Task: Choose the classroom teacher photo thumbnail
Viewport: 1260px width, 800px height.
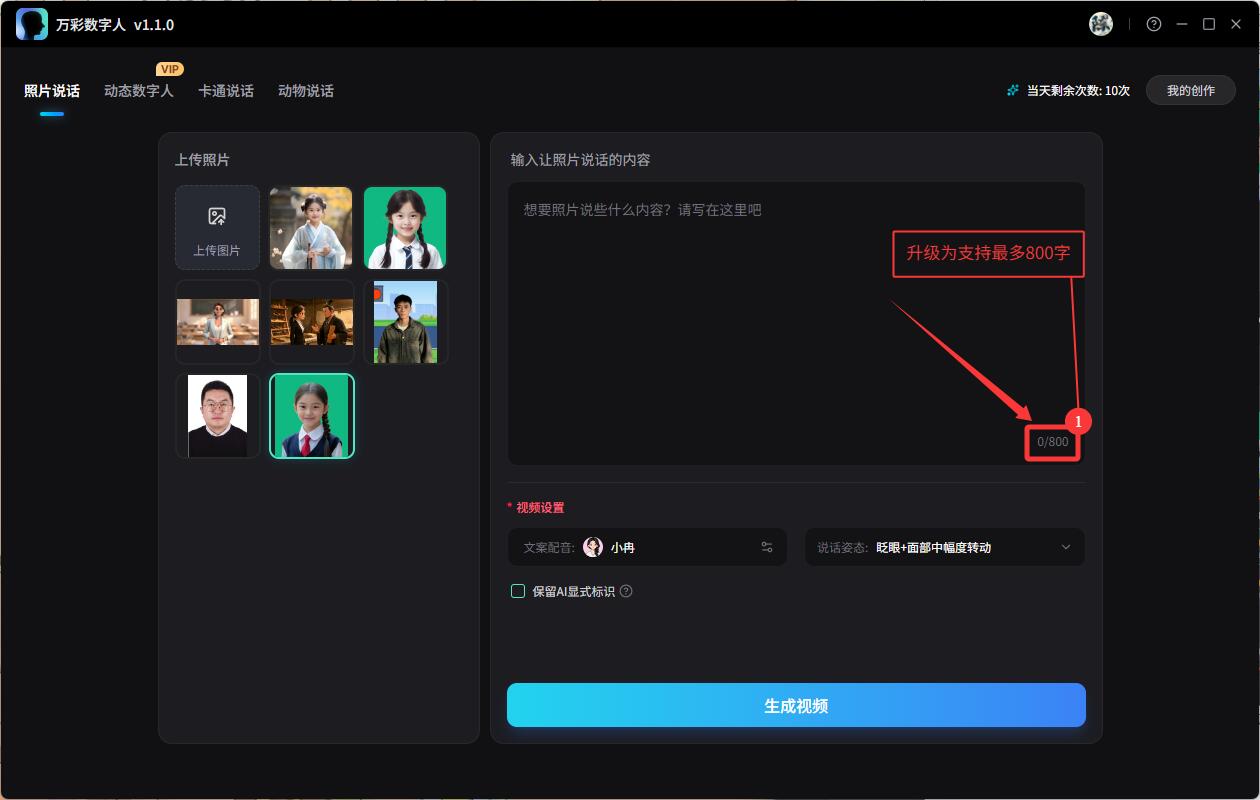Action: pyautogui.click(x=217, y=322)
